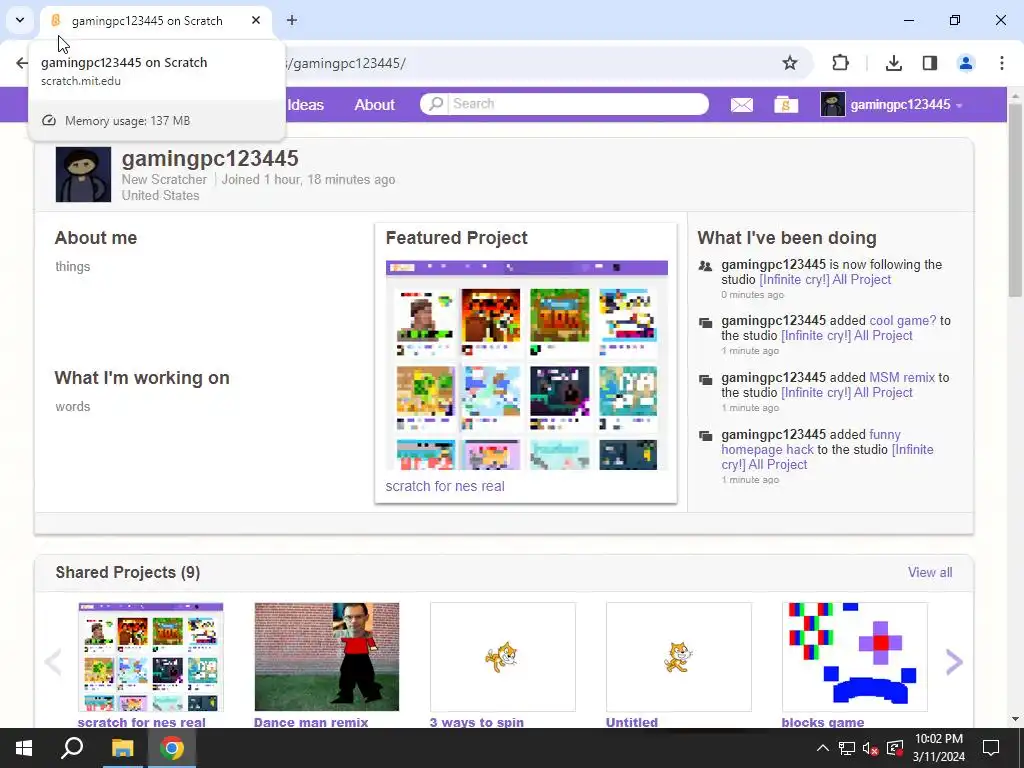Click the navbar user avatar image

click(x=833, y=104)
